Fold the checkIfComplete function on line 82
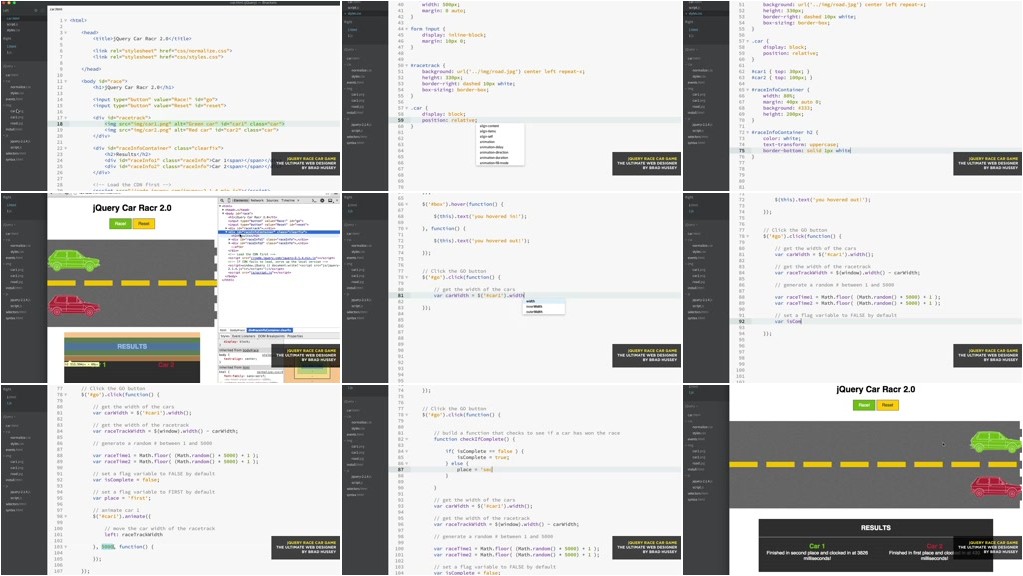Viewport: 1023px width, 576px height. (406, 439)
